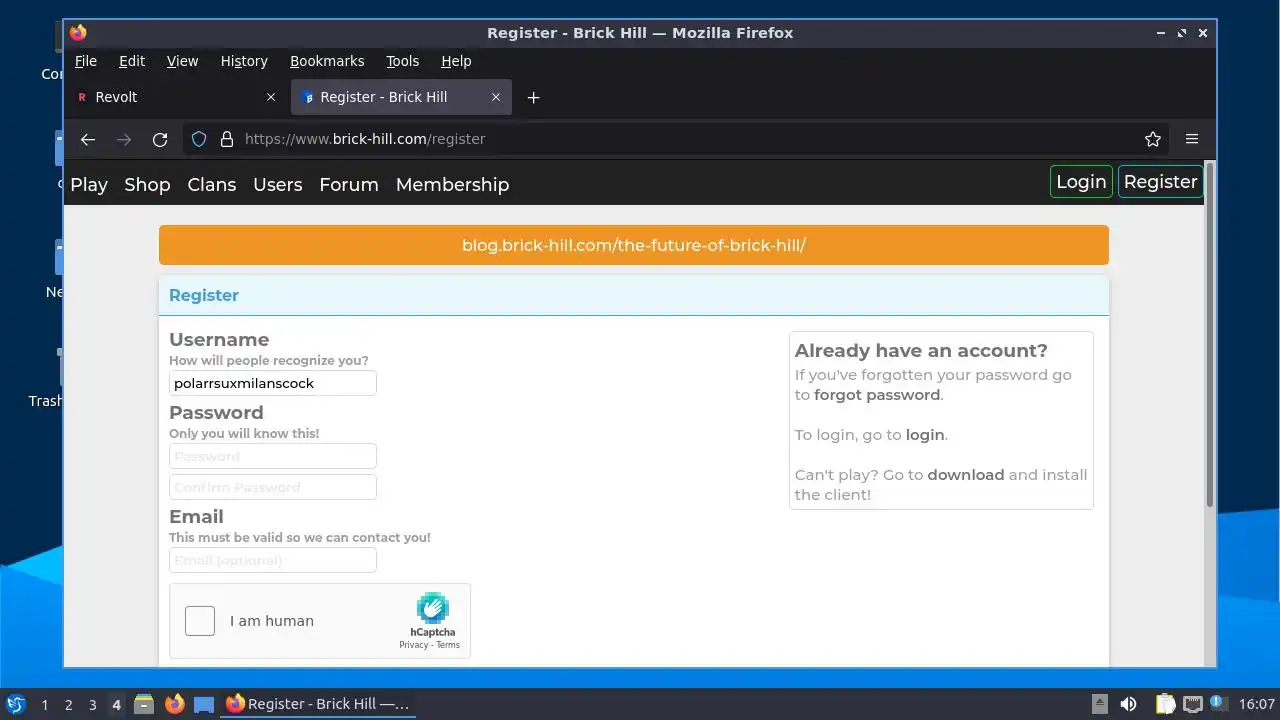Open the Forum page

tap(349, 184)
